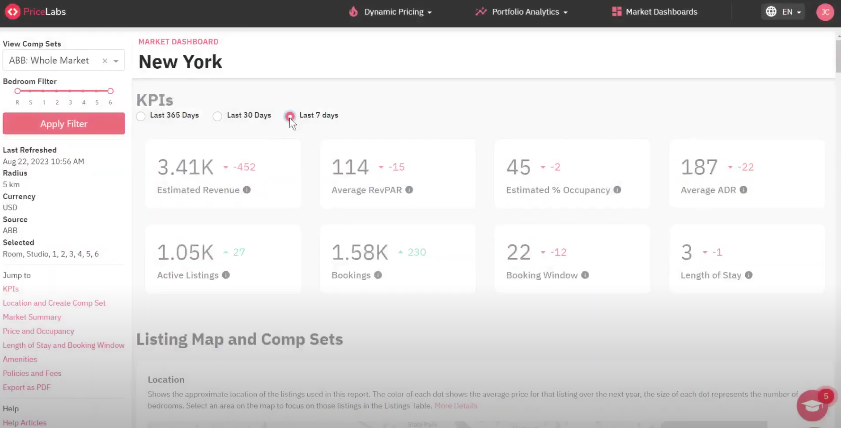Open Help Articles link
The image size is (841, 428).
pyautogui.click(x=25, y=423)
